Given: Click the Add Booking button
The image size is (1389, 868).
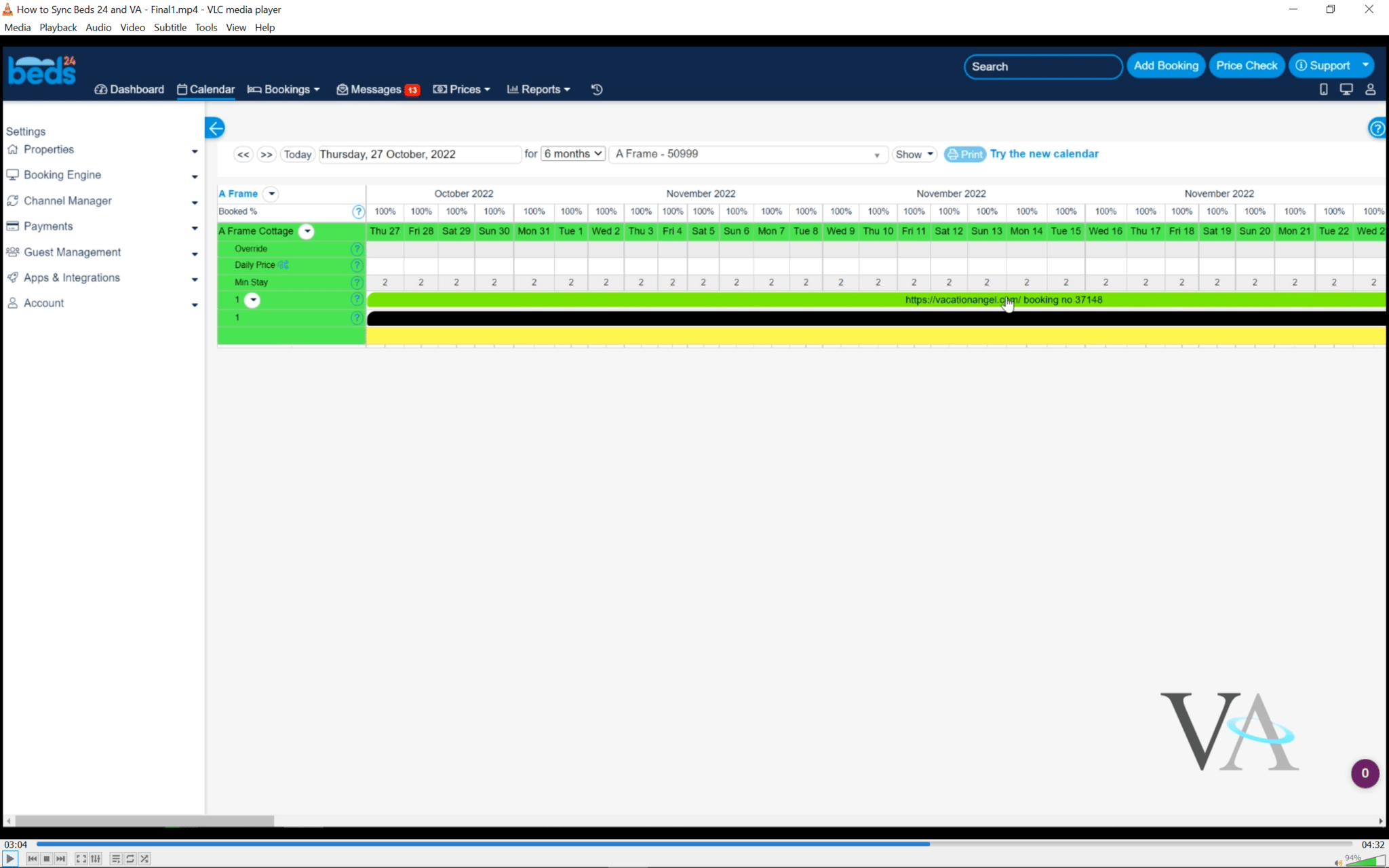Looking at the screenshot, I should 1166,66.
